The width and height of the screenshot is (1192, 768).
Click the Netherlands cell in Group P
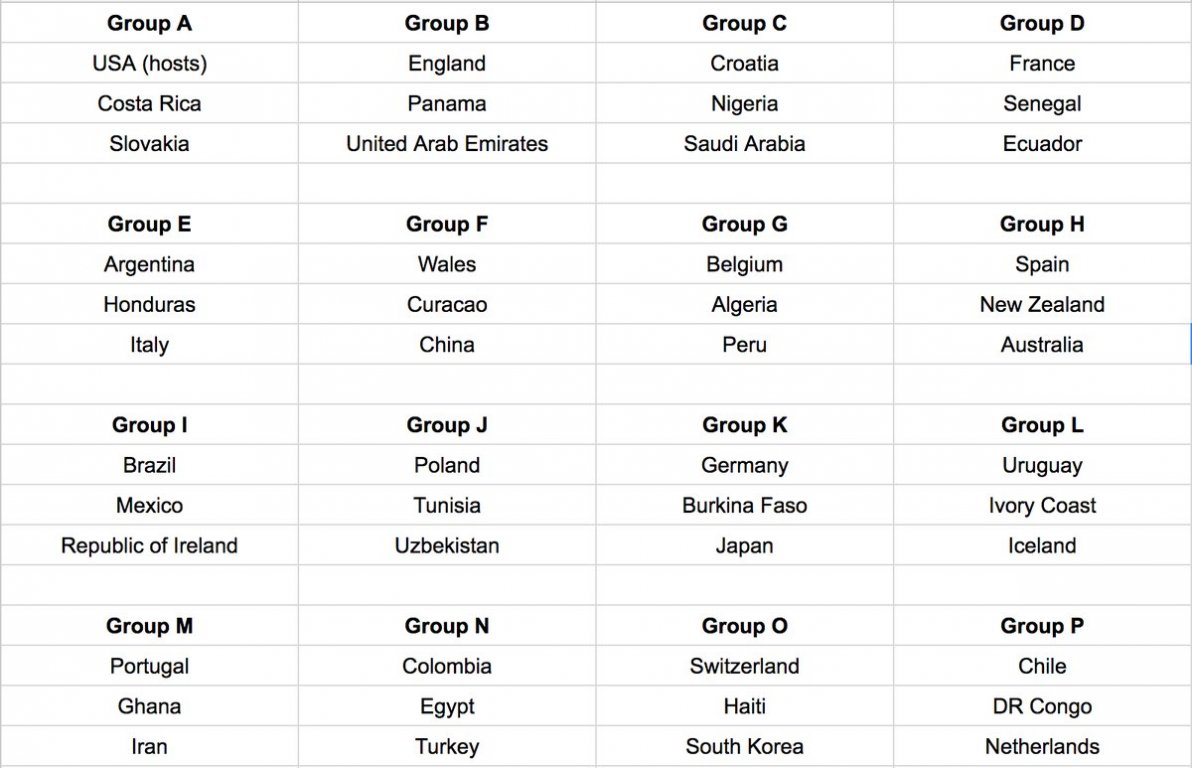point(1042,746)
